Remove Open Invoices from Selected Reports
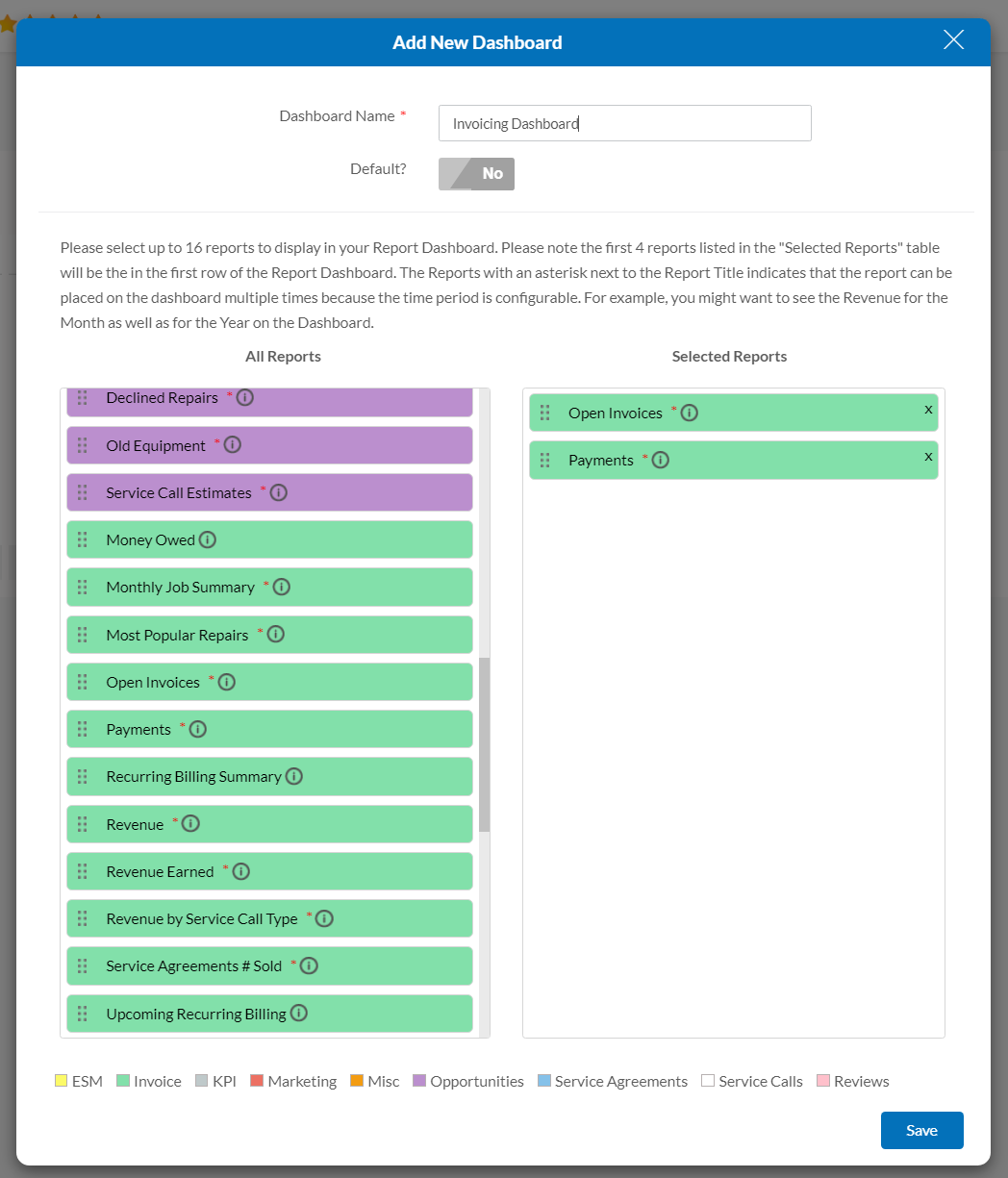 pos(928,409)
